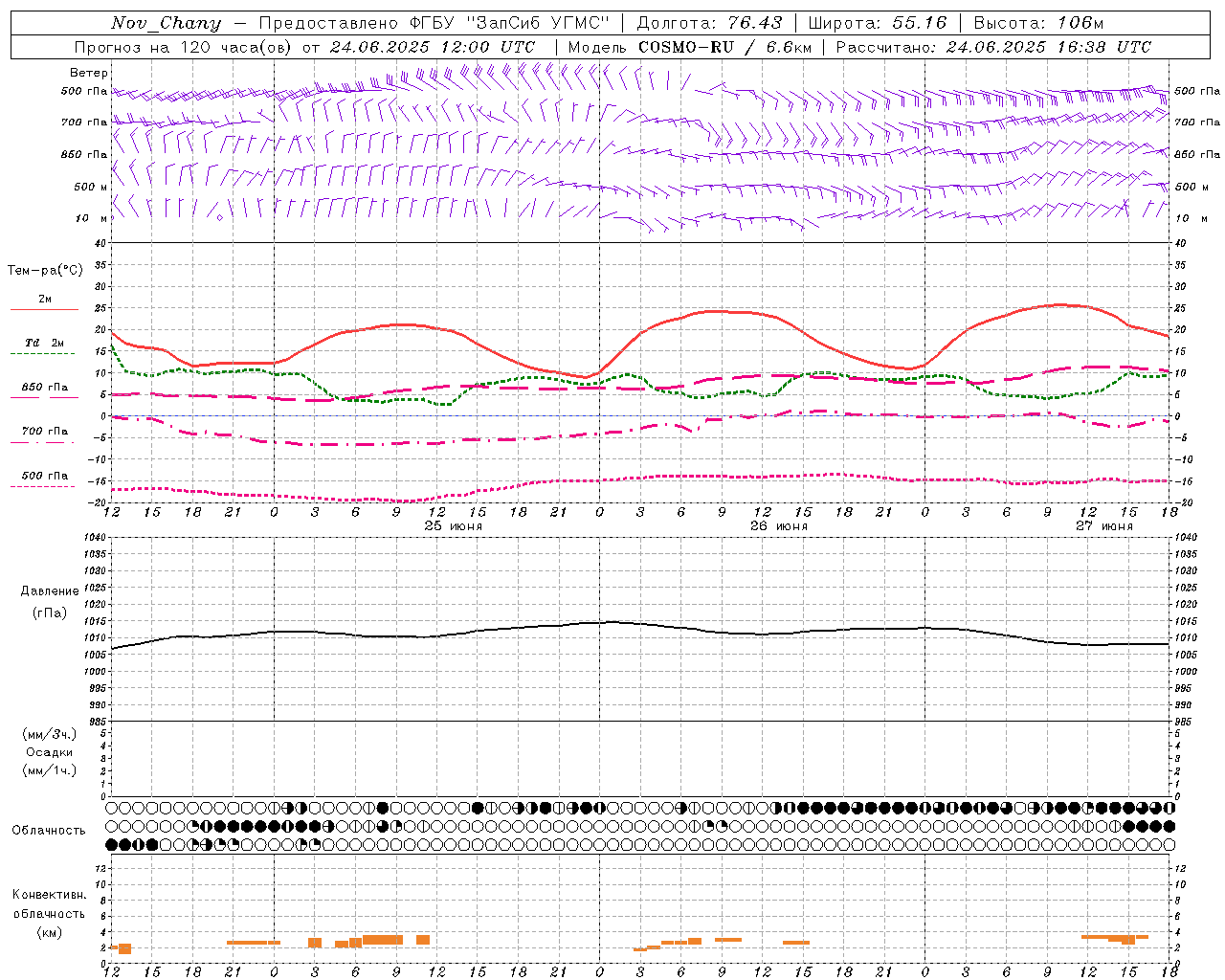The width and height of the screenshot is (1225, 980).
Task: Click the 700 гПа temperature legend entry
Action: [45, 432]
